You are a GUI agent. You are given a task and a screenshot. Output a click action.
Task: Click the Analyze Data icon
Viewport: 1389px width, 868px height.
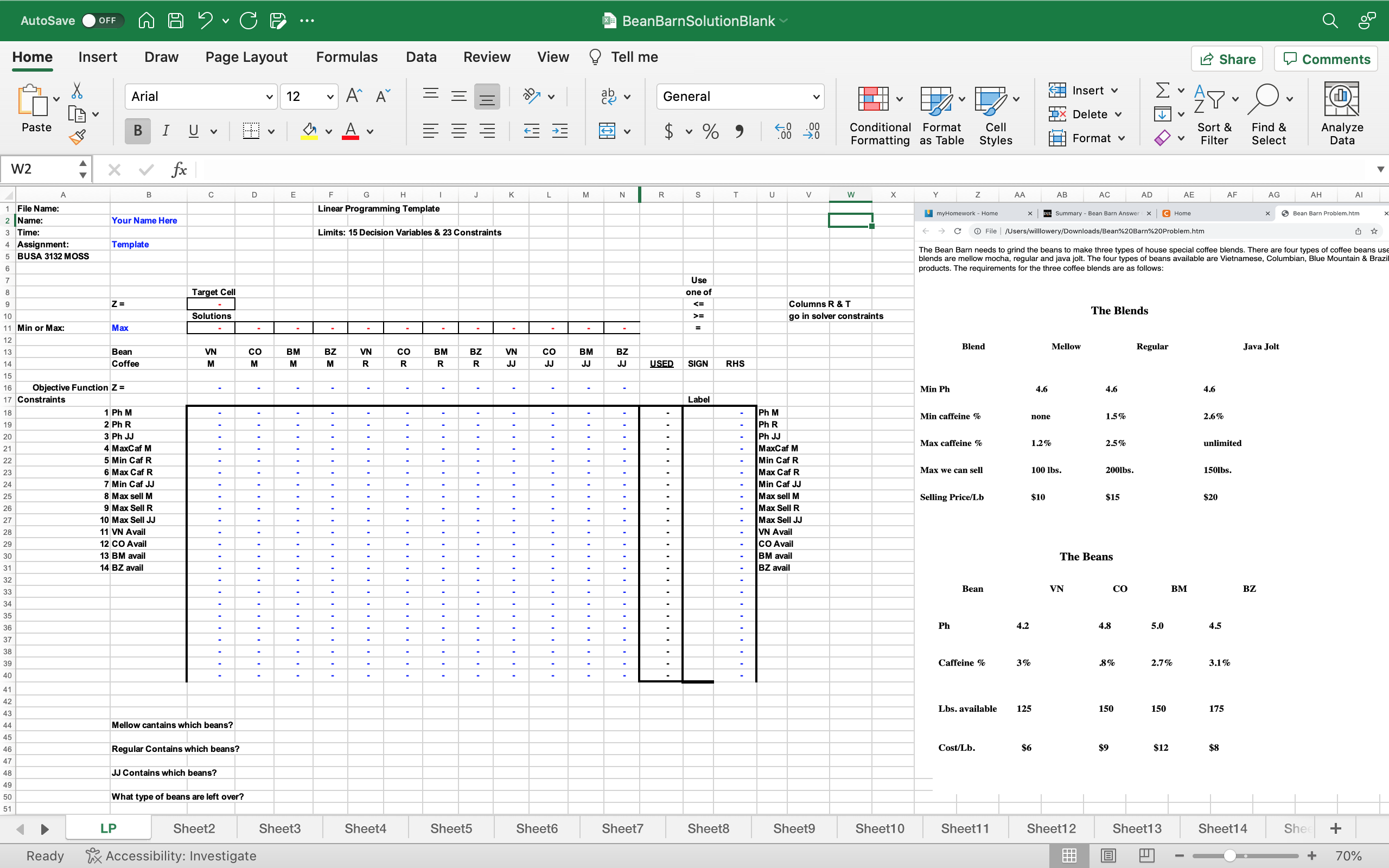pos(1341,114)
